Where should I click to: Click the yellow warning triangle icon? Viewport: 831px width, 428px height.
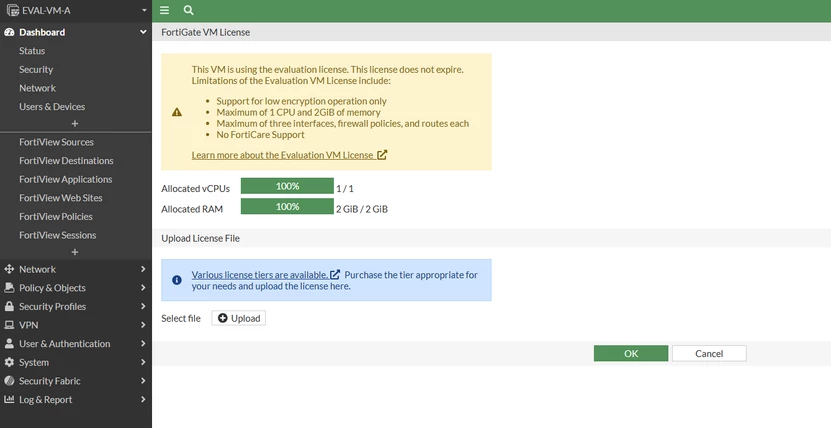177,112
